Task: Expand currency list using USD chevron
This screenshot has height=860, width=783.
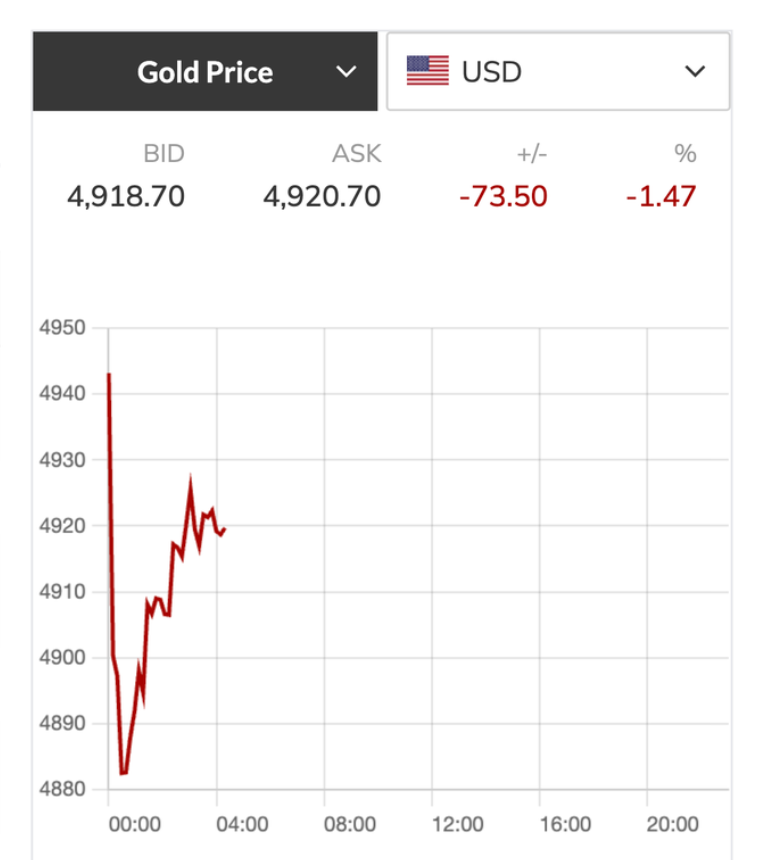Action: [695, 72]
